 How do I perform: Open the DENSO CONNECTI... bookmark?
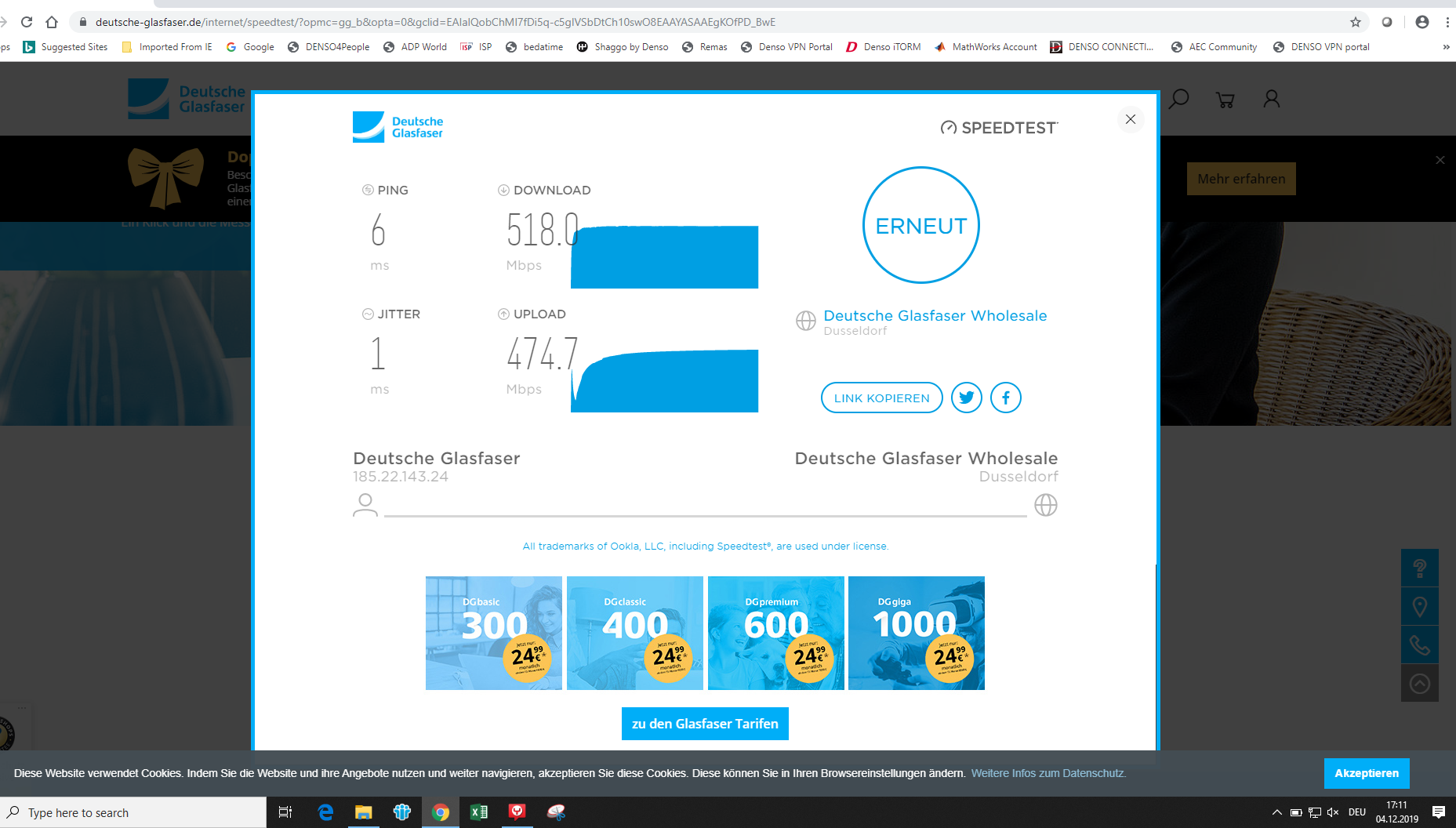pos(1102,47)
